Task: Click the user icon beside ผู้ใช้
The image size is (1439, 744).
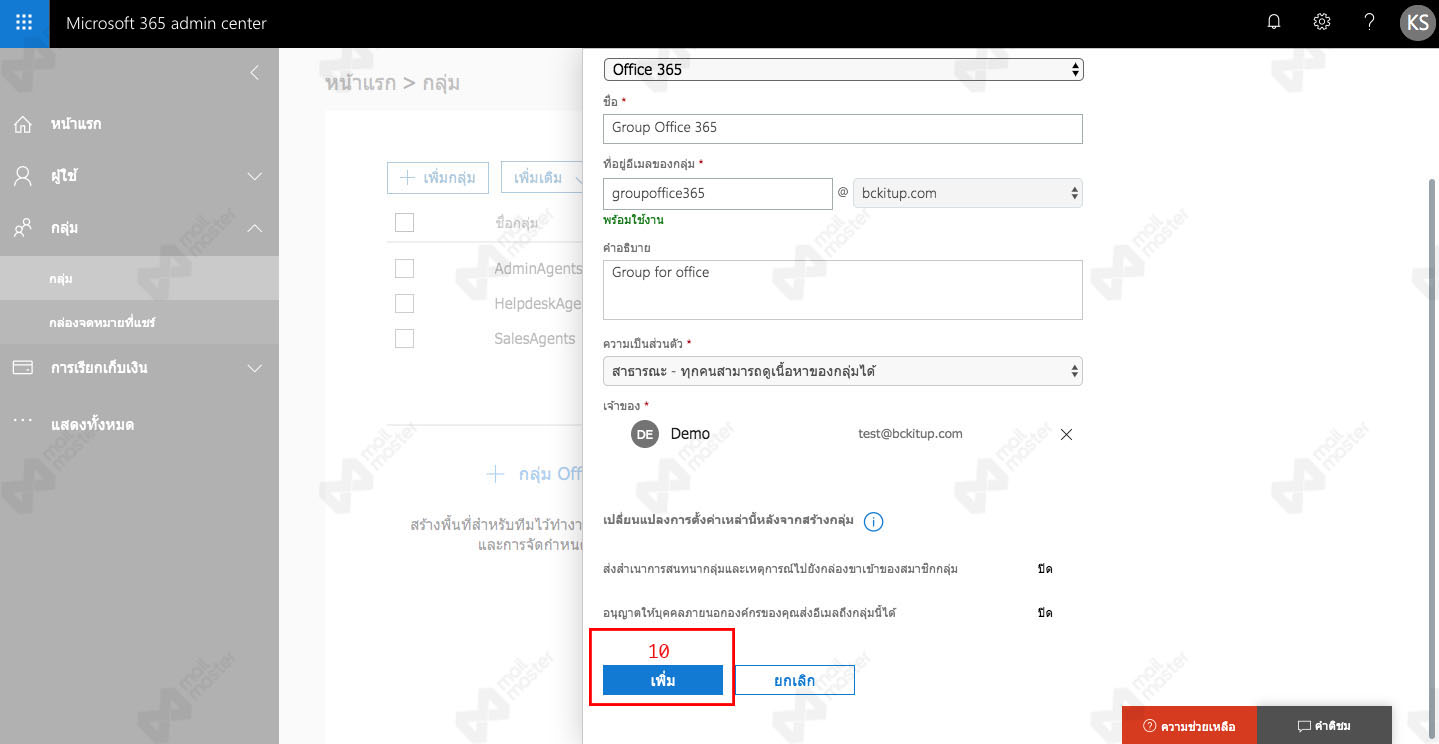Action: tap(23, 176)
